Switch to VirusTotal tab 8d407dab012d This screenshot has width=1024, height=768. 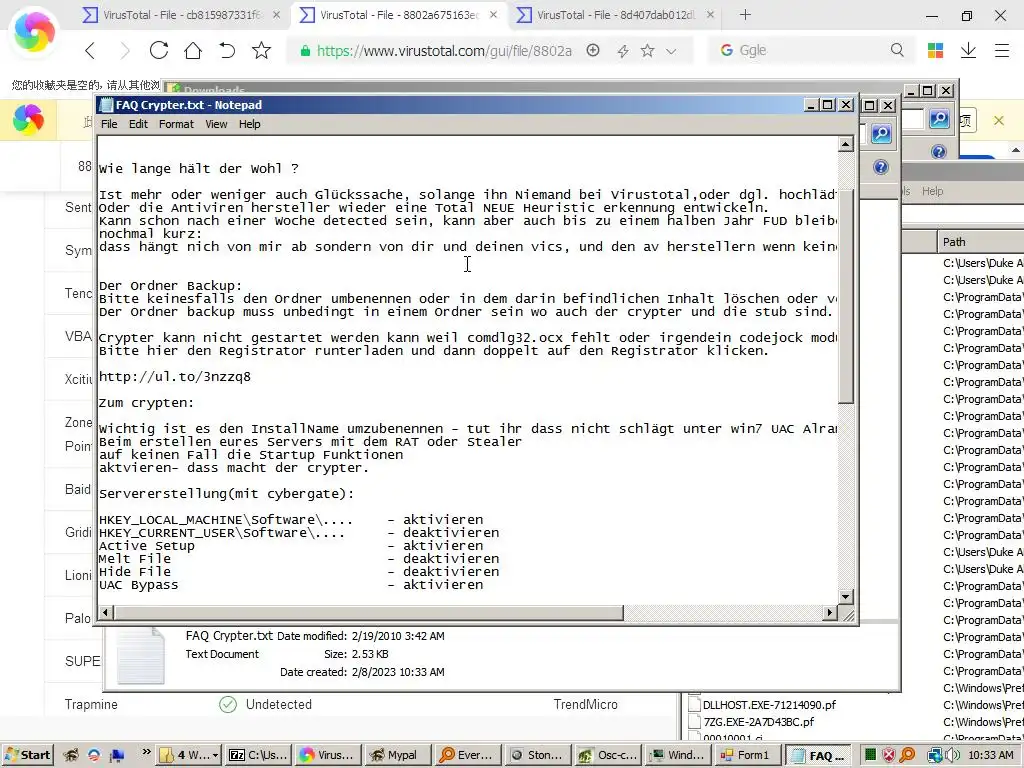coord(615,14)
